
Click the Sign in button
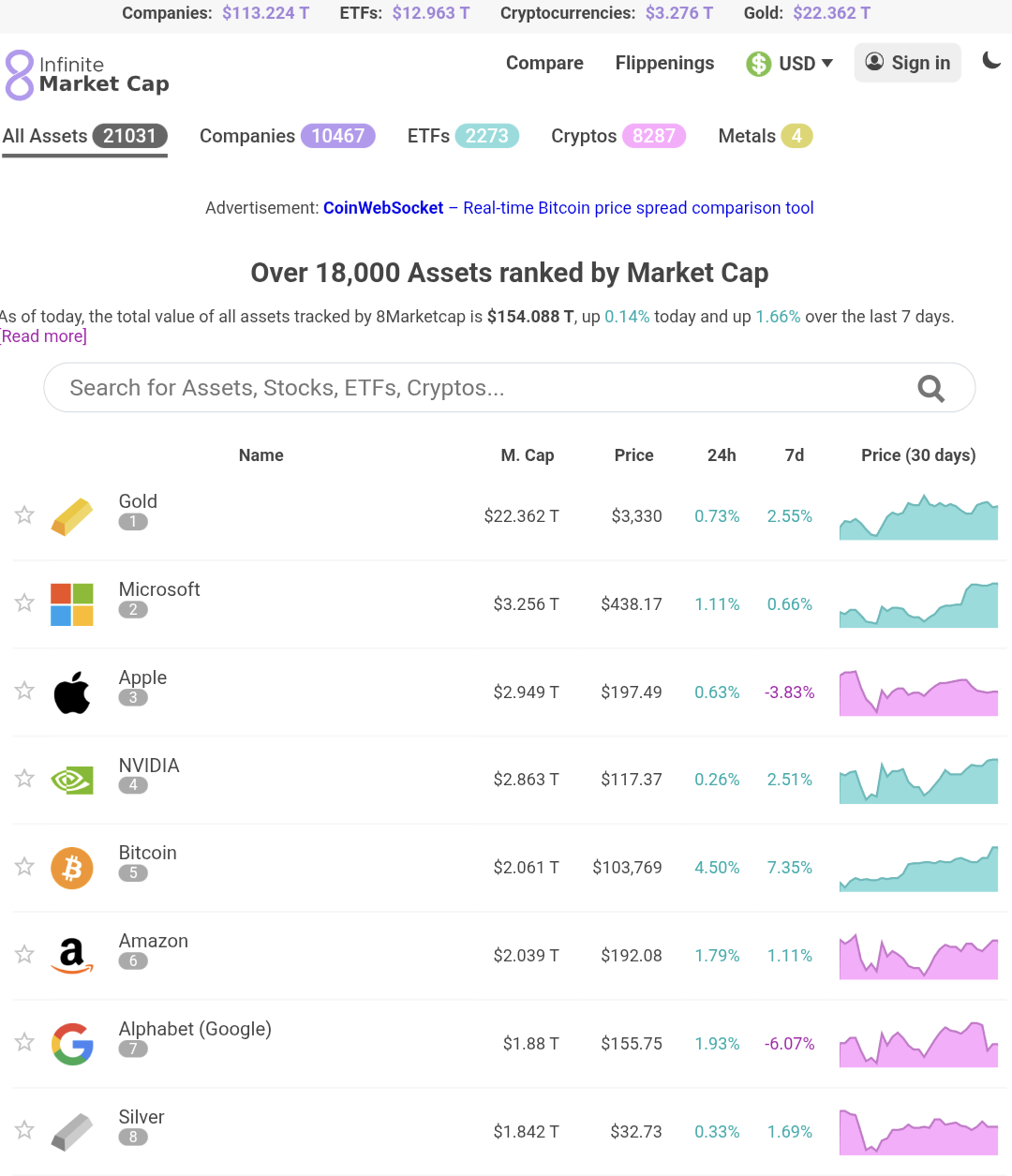pos(907,63)
